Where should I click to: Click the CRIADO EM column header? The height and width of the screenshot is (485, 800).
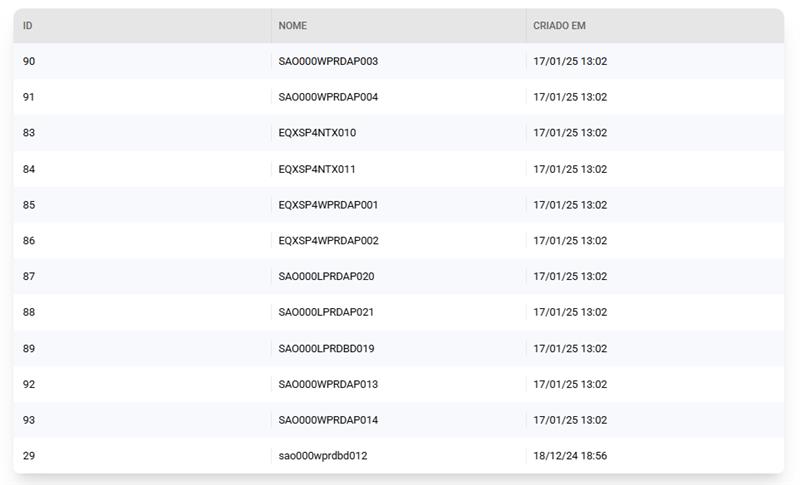coord(559,26)
